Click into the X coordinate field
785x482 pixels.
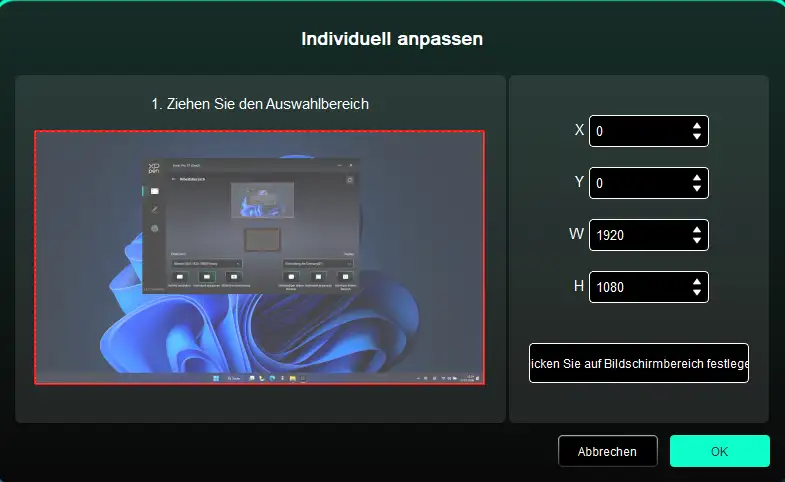point(637,131)
